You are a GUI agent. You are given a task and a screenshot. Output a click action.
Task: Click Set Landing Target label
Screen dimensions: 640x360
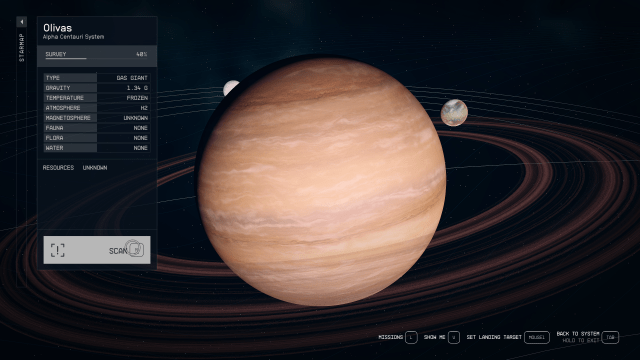pyautogui.click(x=494, y=337)
